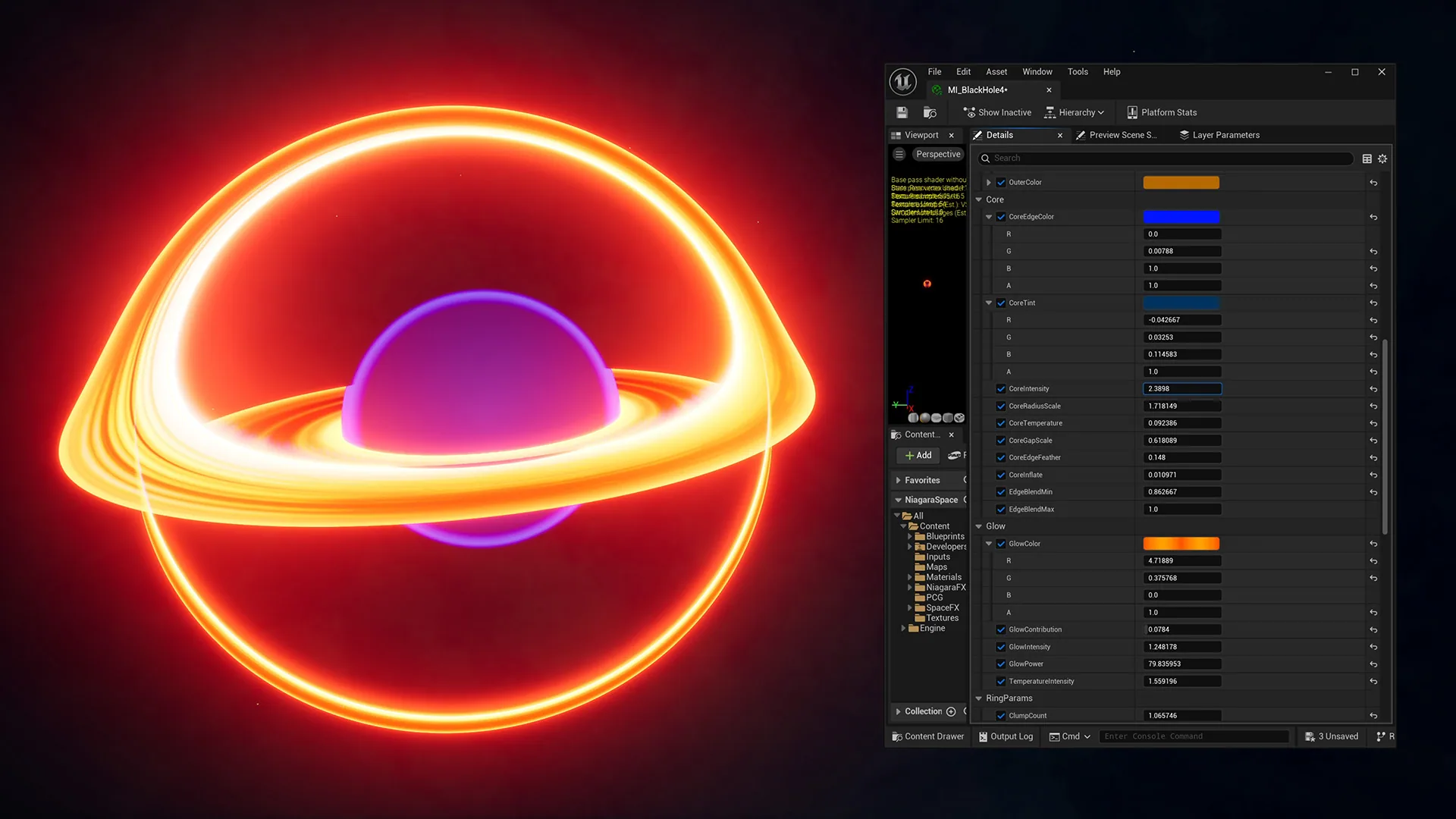Viewport: 1456px width, 819px height.
Task: Switch to Layer Parameters tab
Action: click(x=1219, y=135)
